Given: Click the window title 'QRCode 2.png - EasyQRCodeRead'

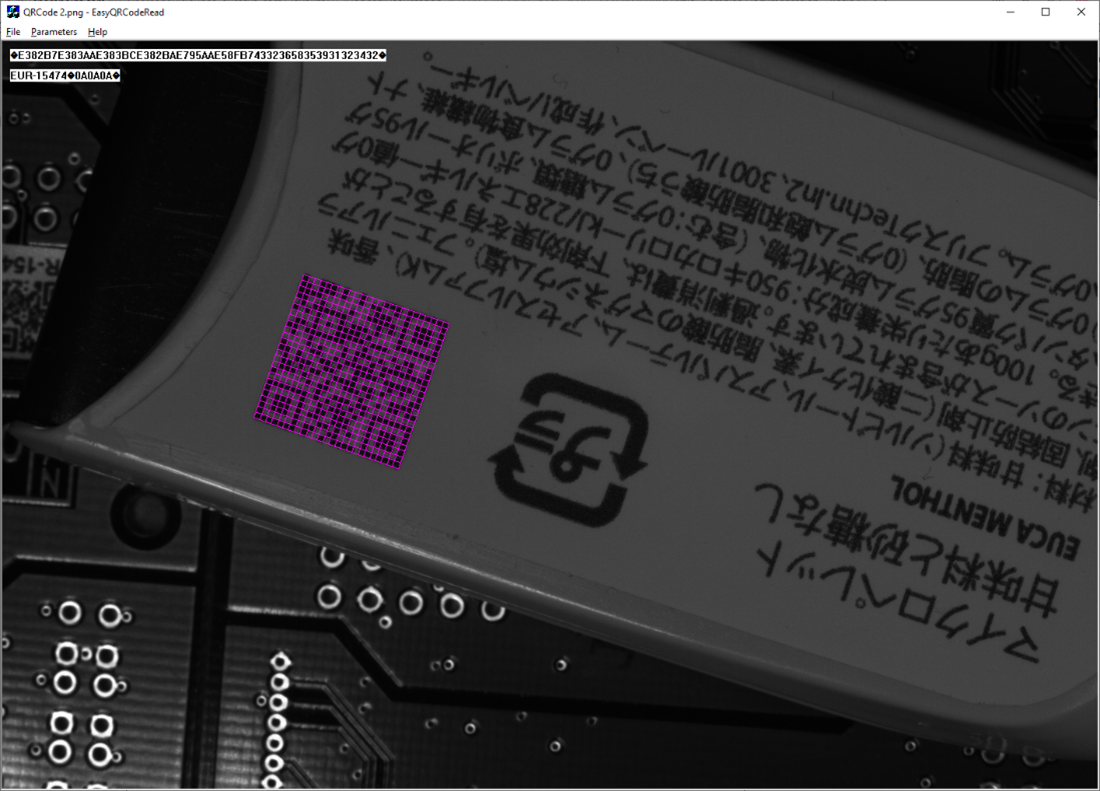Looking at the screenshot, I should click(92, 12).
